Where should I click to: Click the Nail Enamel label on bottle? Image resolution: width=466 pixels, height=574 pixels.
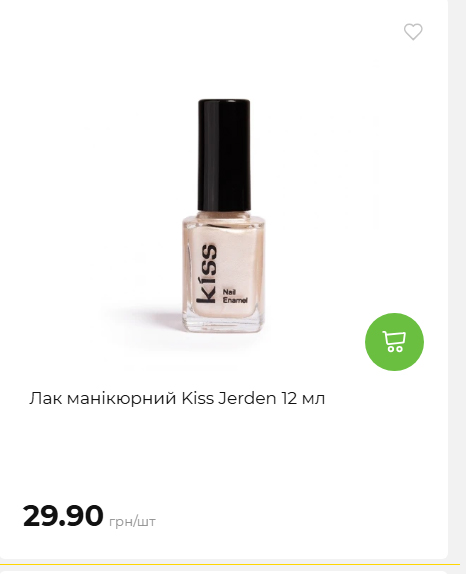pyautogui.click(x=235, y=296)
